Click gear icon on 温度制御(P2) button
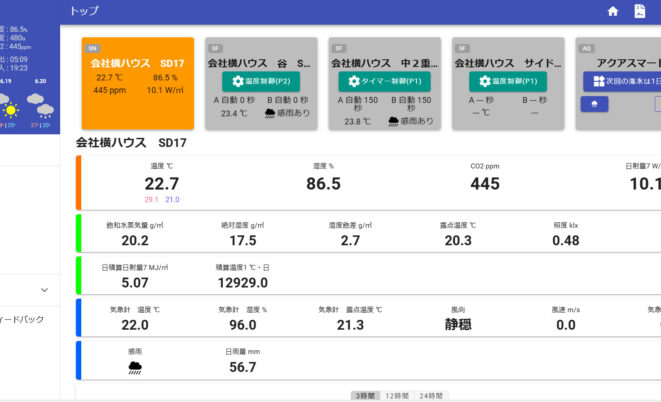This screenshot has width=661, height=402. pos(238,81)
